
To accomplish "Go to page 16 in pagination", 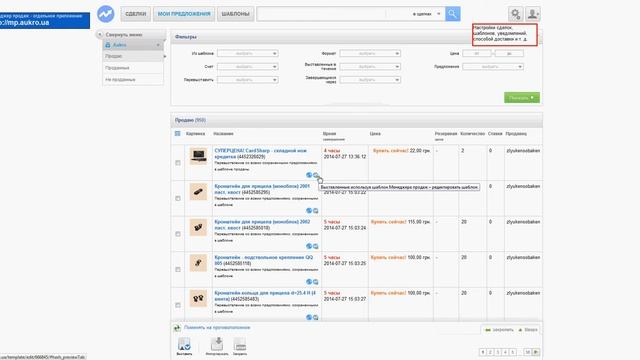I will 527,352.
